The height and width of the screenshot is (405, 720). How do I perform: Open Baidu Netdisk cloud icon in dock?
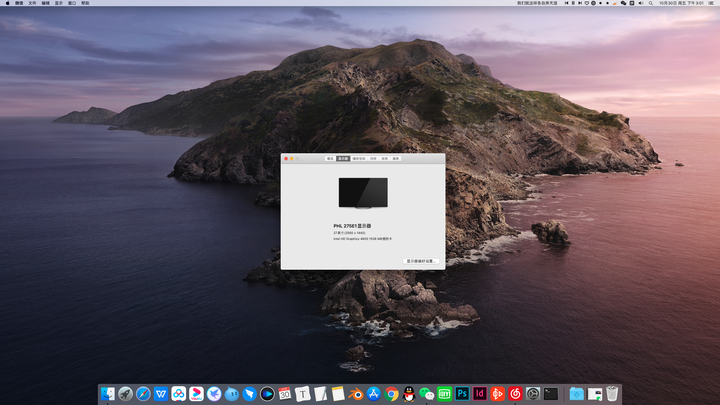(x=179, y=394)
